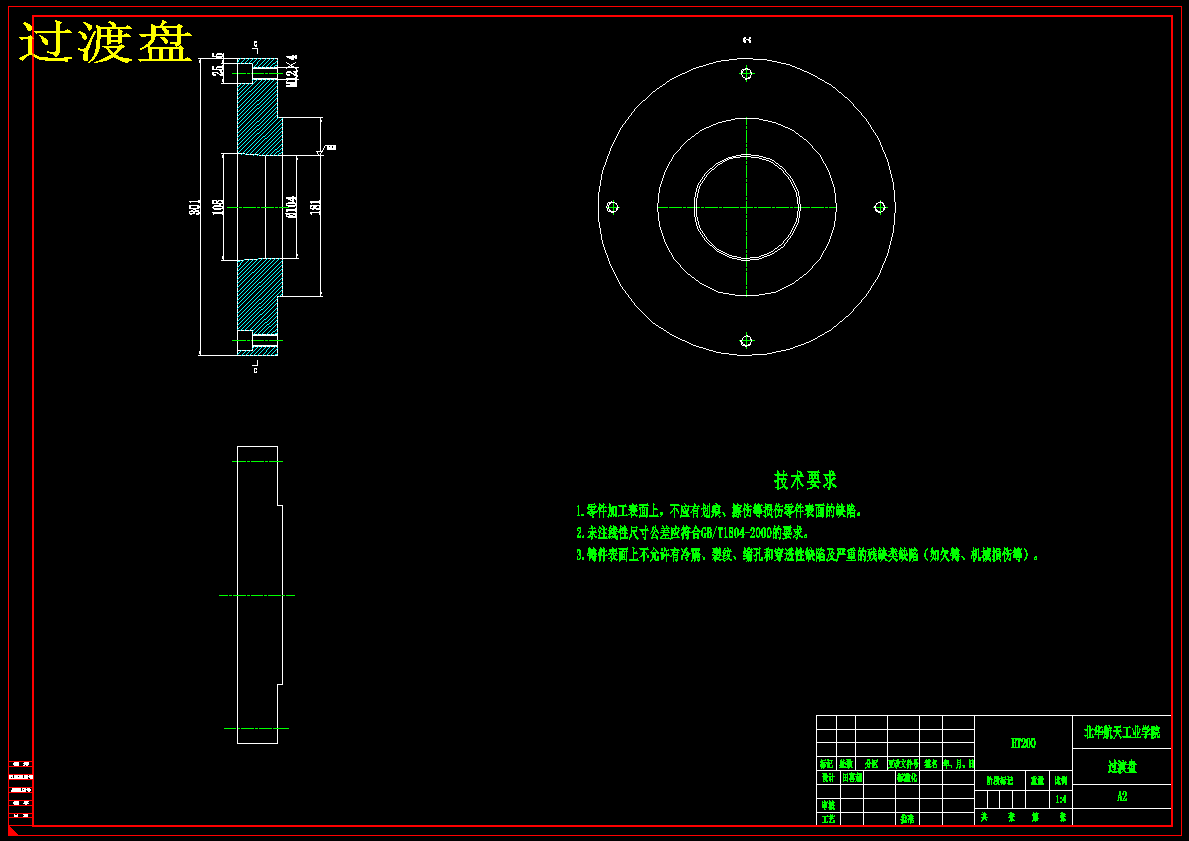Image resolution: width=1189 pixels, height=841 pixels.
Task: Select the 108 dimension in section view
Action: coord(218,208)
